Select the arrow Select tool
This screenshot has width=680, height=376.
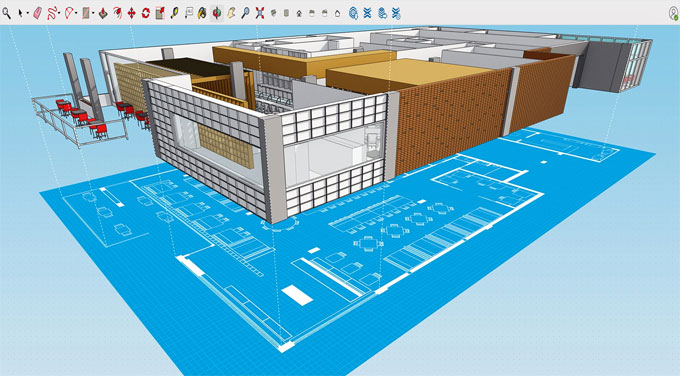click(20, 13)
